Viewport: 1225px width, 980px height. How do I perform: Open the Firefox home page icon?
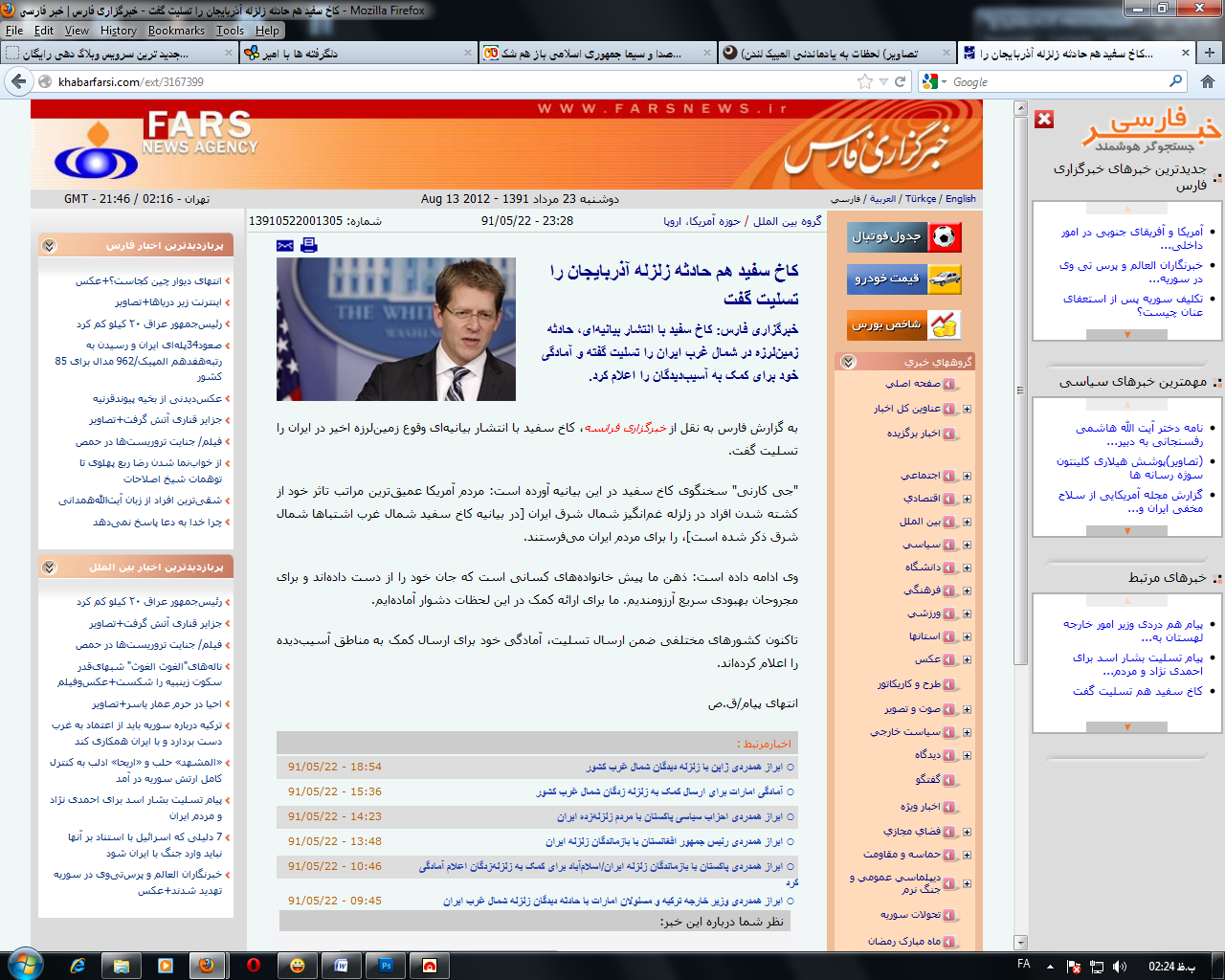pyautogui.click(x=1208, y=81)
